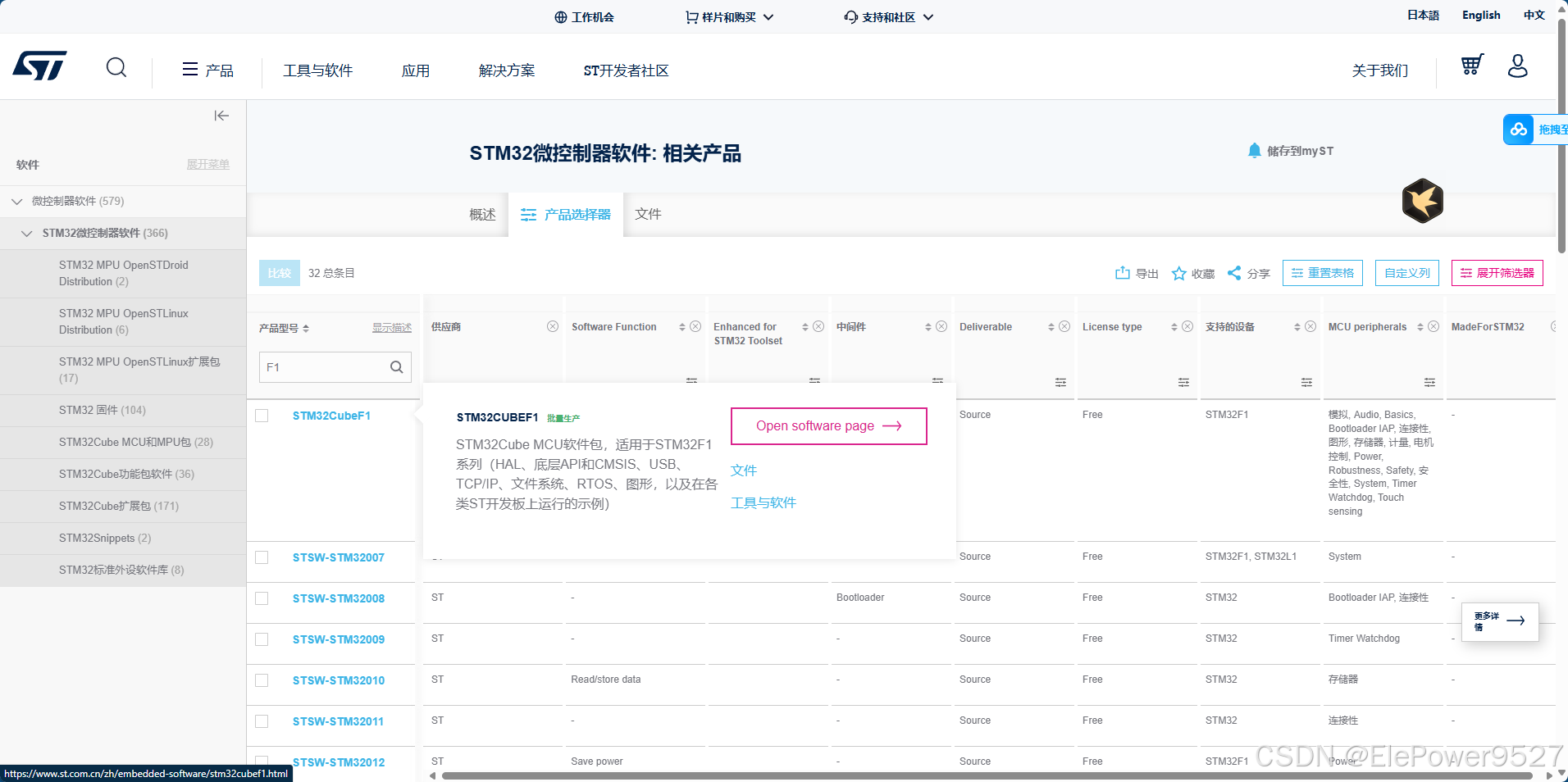Open the site search magnifier icon
The image size is (1568, 782).
(x=116, y=67)
